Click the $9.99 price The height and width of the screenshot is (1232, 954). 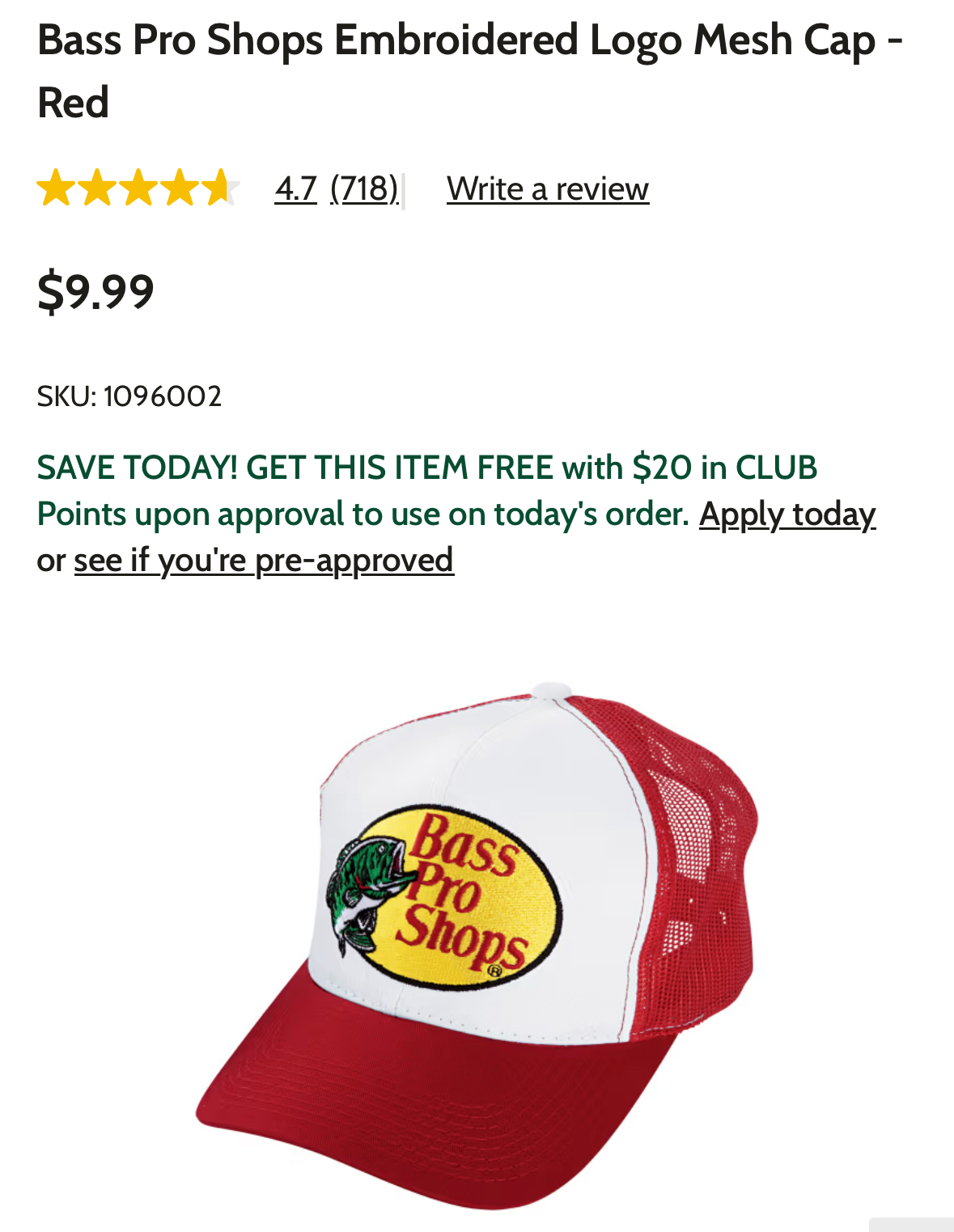point(95,292)
